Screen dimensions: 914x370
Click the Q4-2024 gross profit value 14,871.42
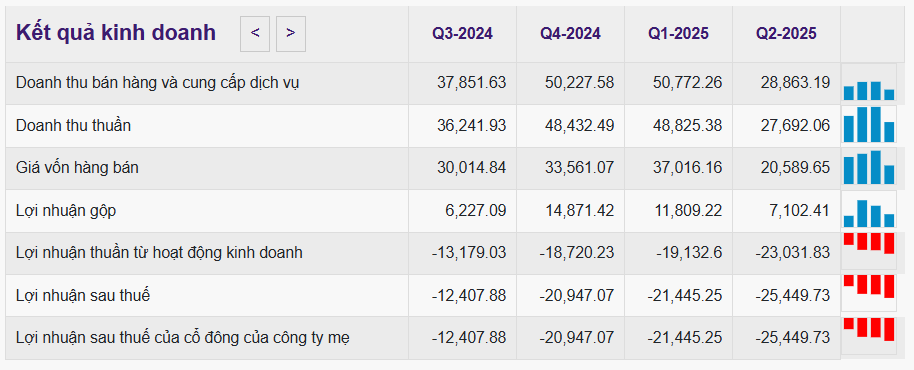[x=580, y=210]
